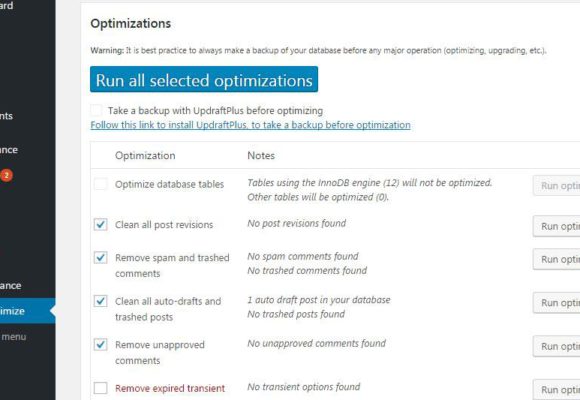Run optimization for expired transient options
The height and width of the screenshot is (400, 580).
(x=557, y=390)
